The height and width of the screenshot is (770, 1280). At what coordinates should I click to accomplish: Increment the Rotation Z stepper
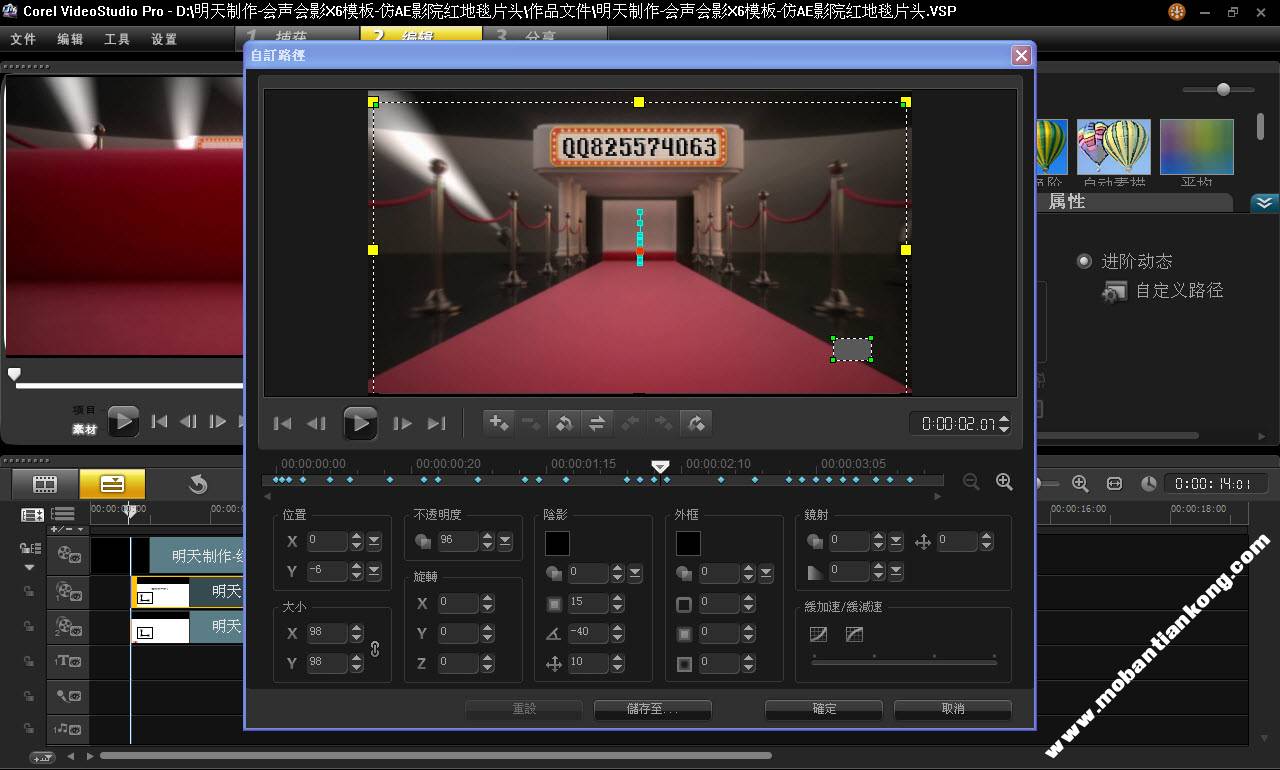pos(487,657)
